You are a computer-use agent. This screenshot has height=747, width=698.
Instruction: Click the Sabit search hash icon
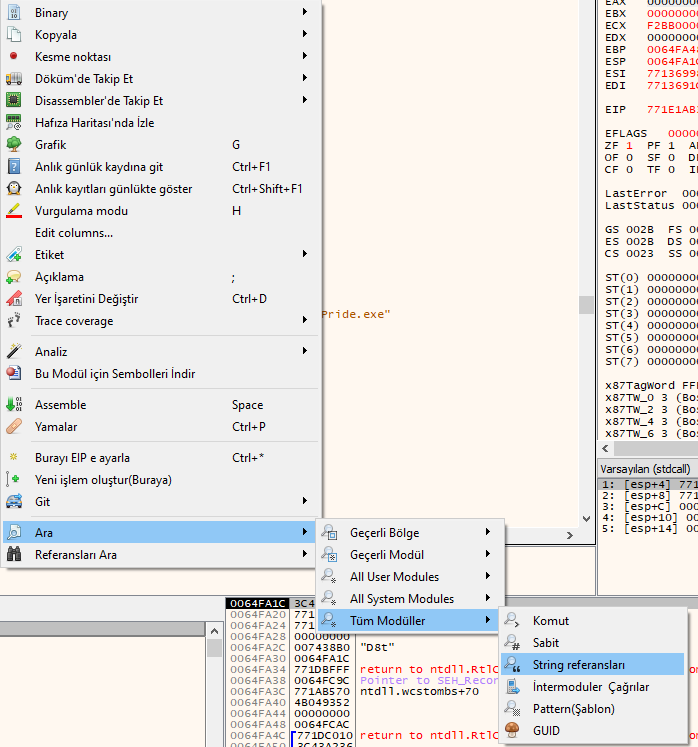coord(512,642)
